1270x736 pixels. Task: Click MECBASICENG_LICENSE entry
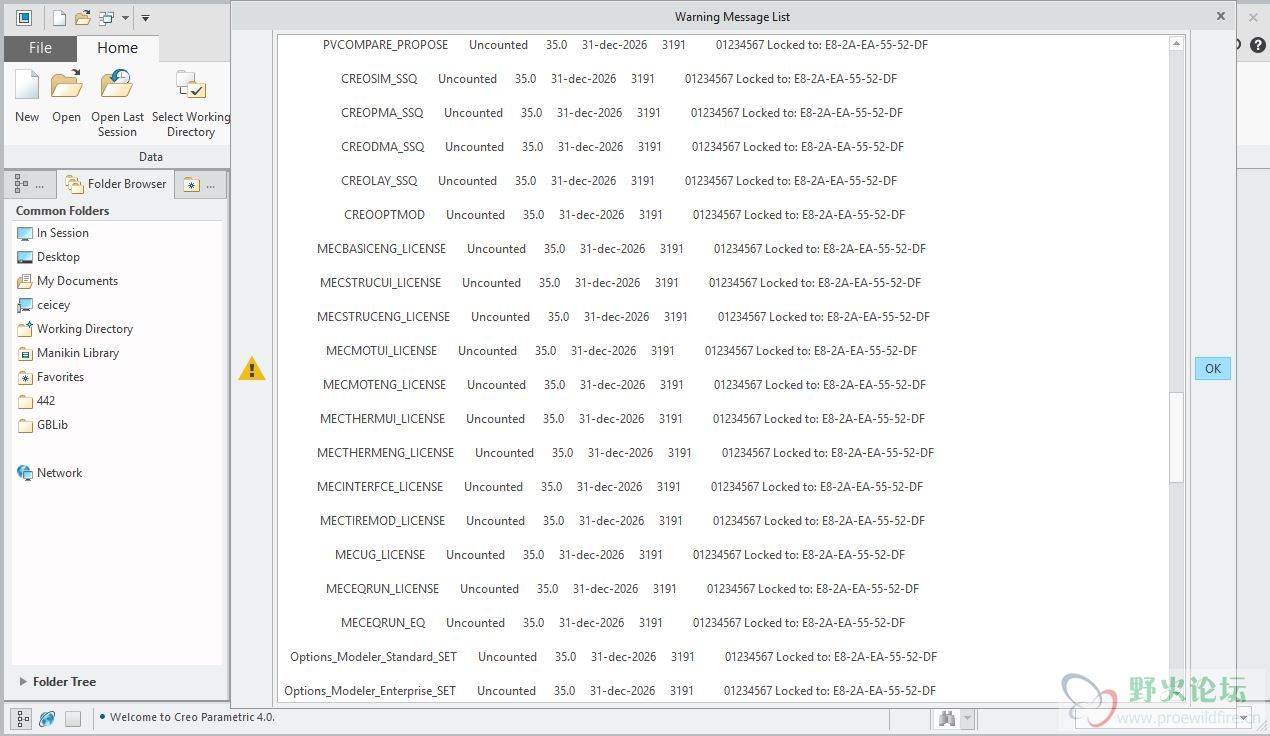pos(621,249)
